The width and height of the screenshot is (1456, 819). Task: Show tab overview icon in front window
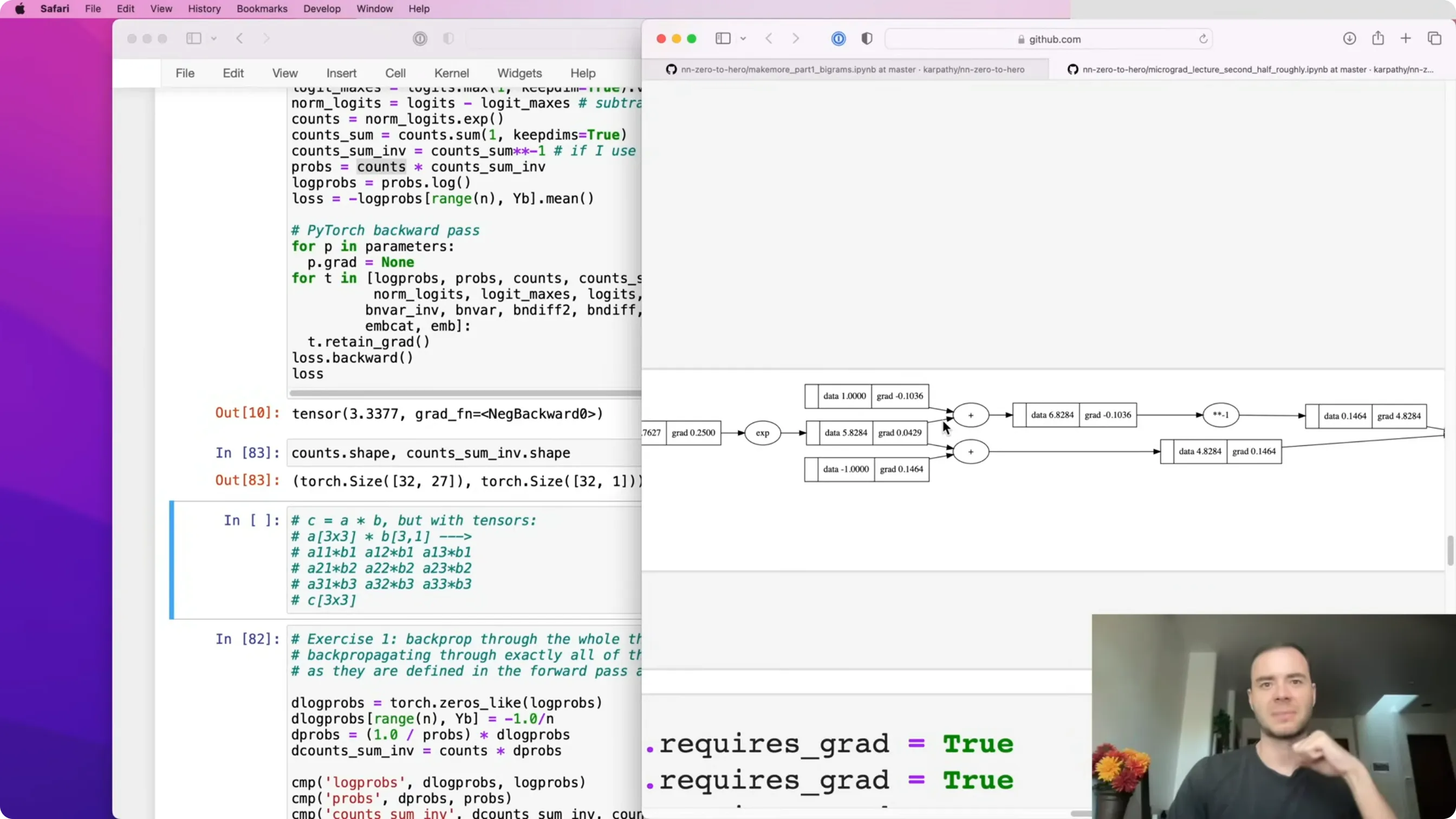click(x=1434, y=38)
